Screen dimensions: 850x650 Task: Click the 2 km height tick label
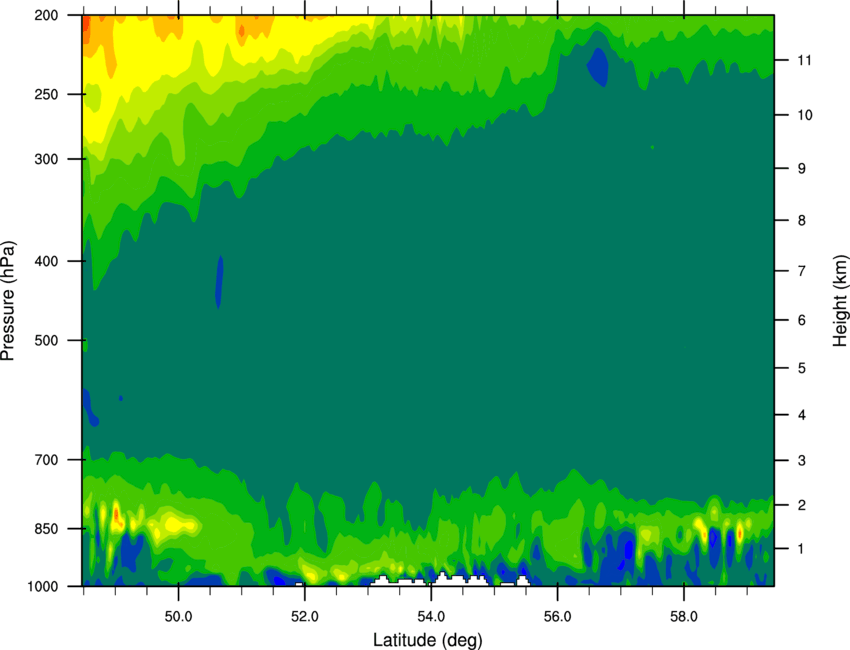802,505
